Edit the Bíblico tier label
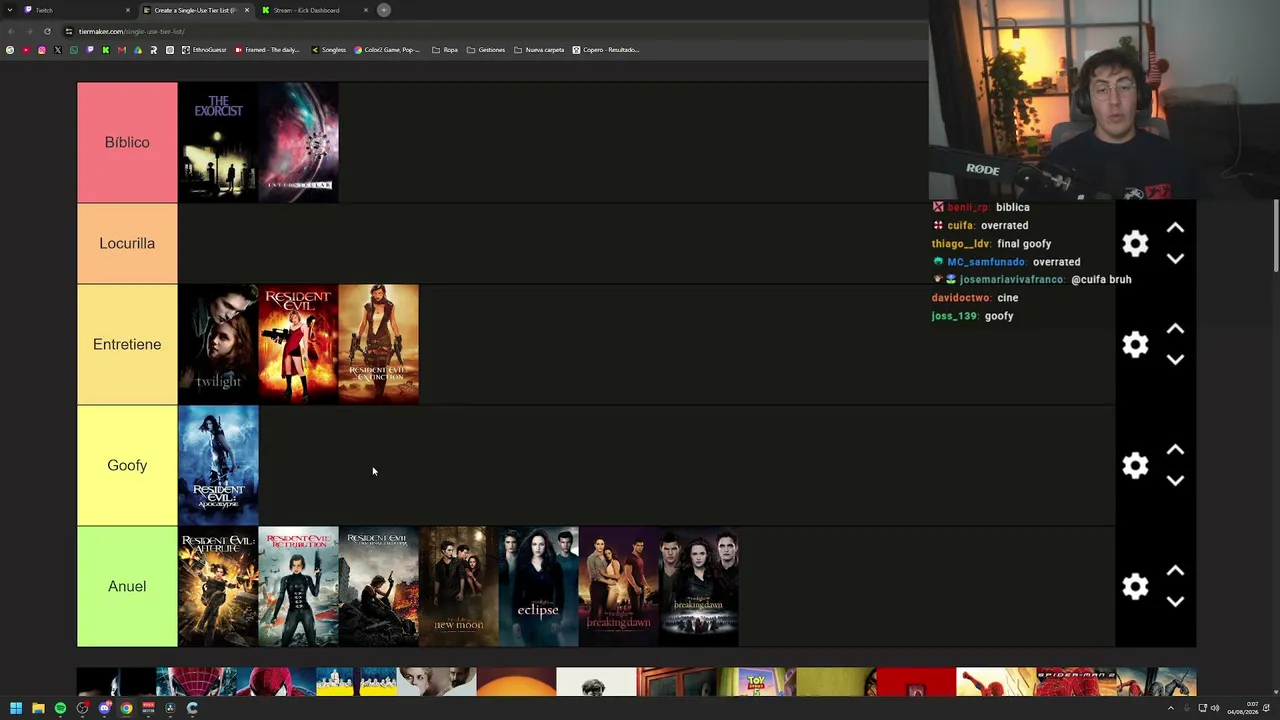The height and width of the screenshot is (720, 1280). pyautogui.click(x=127, y=142)
